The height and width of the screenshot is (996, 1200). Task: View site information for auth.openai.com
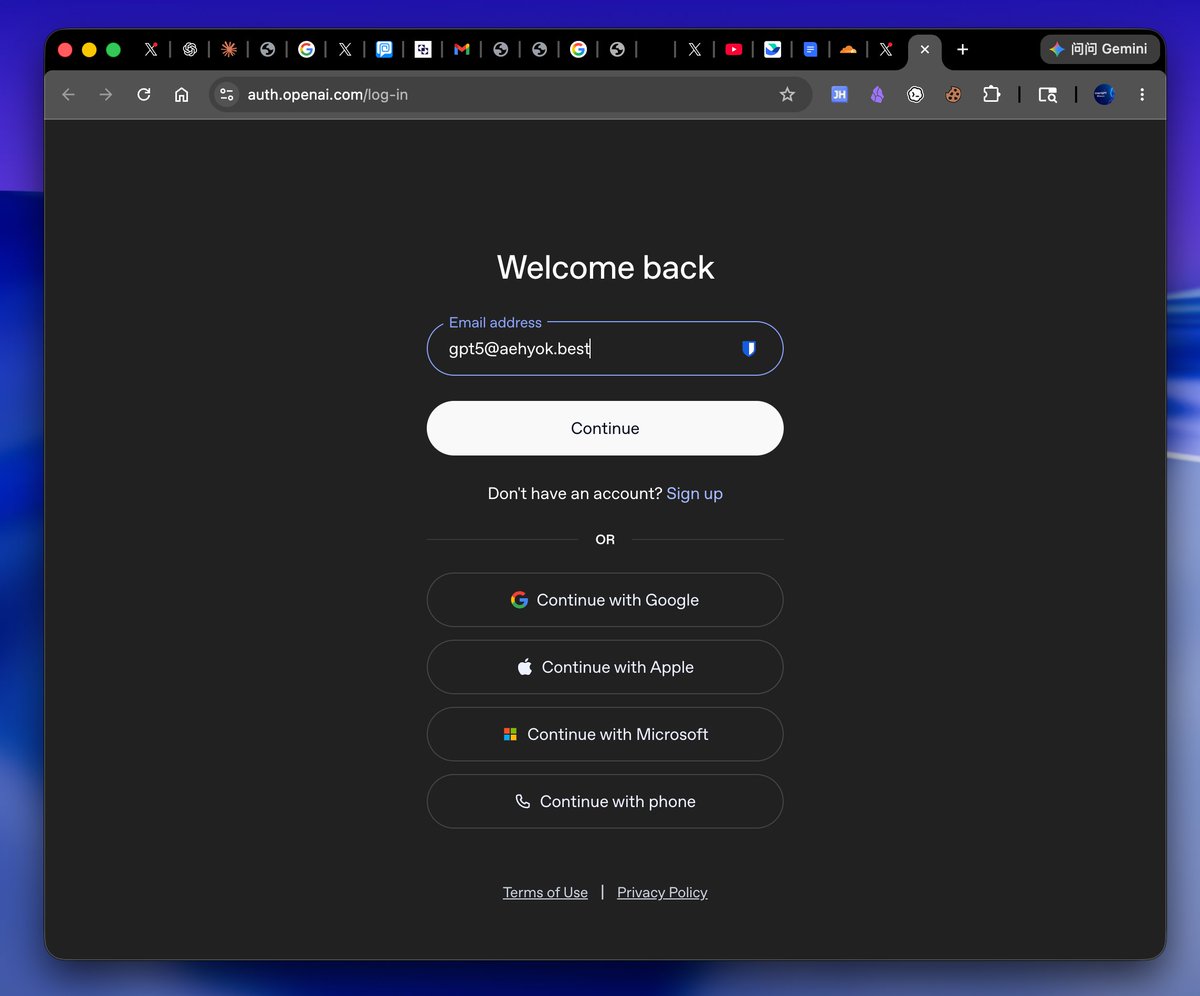[x=227, y=95]
